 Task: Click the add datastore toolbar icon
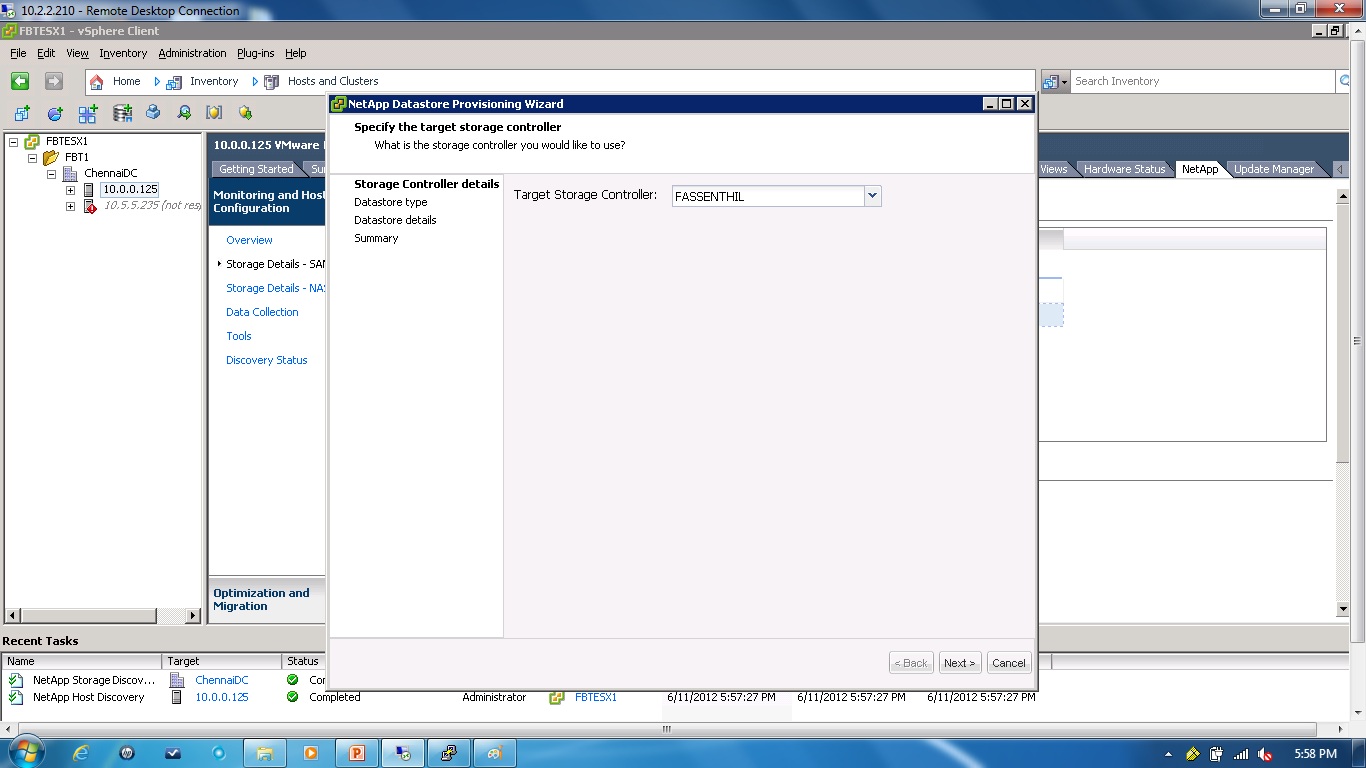click(x=122, y=113)
